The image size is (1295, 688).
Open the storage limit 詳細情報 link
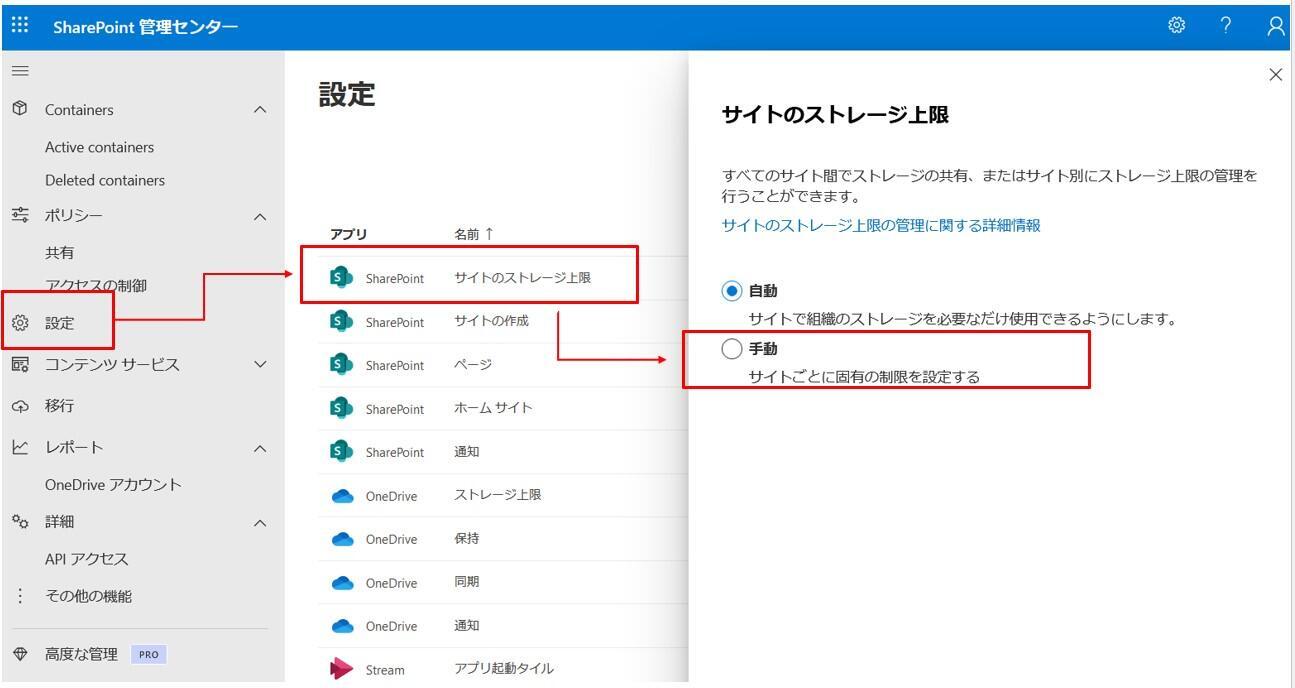pos(881,225)
